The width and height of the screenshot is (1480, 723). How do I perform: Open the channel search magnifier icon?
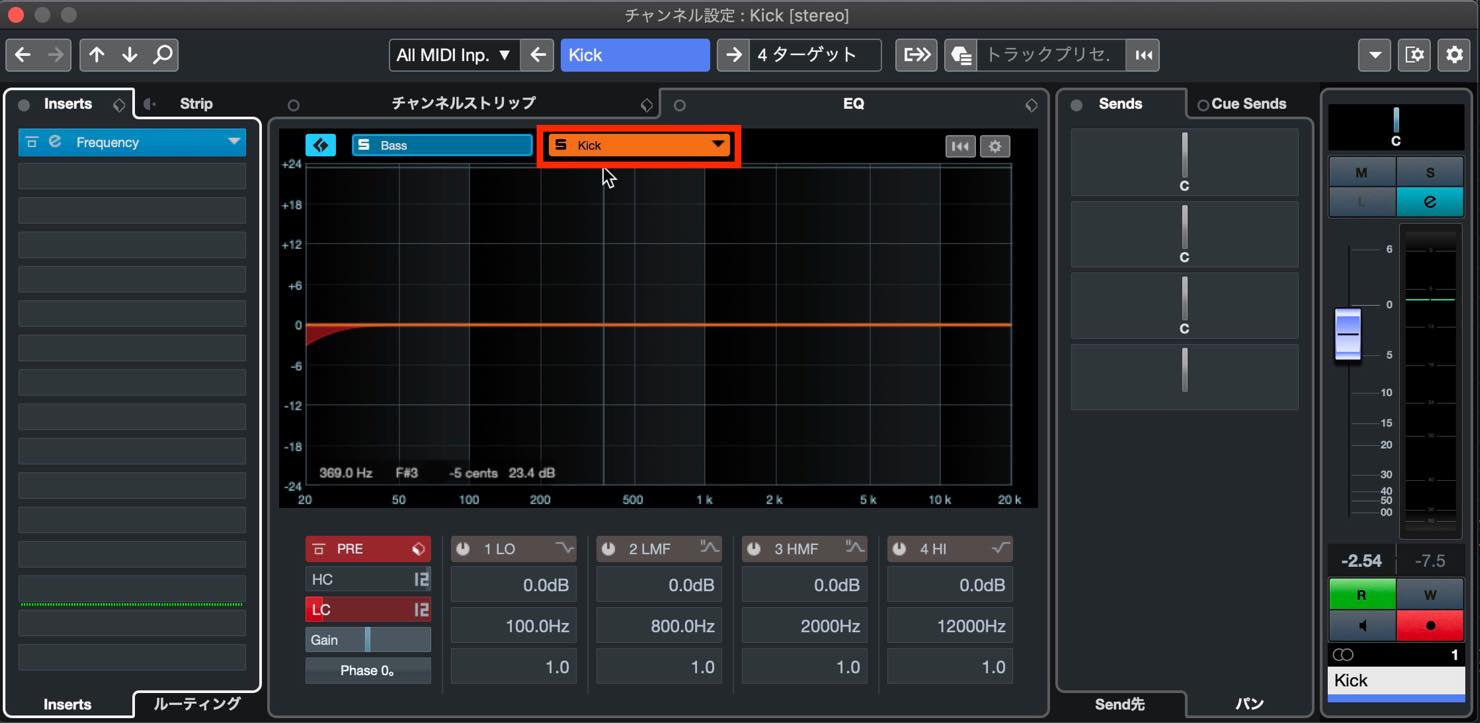tap(162, 55)
